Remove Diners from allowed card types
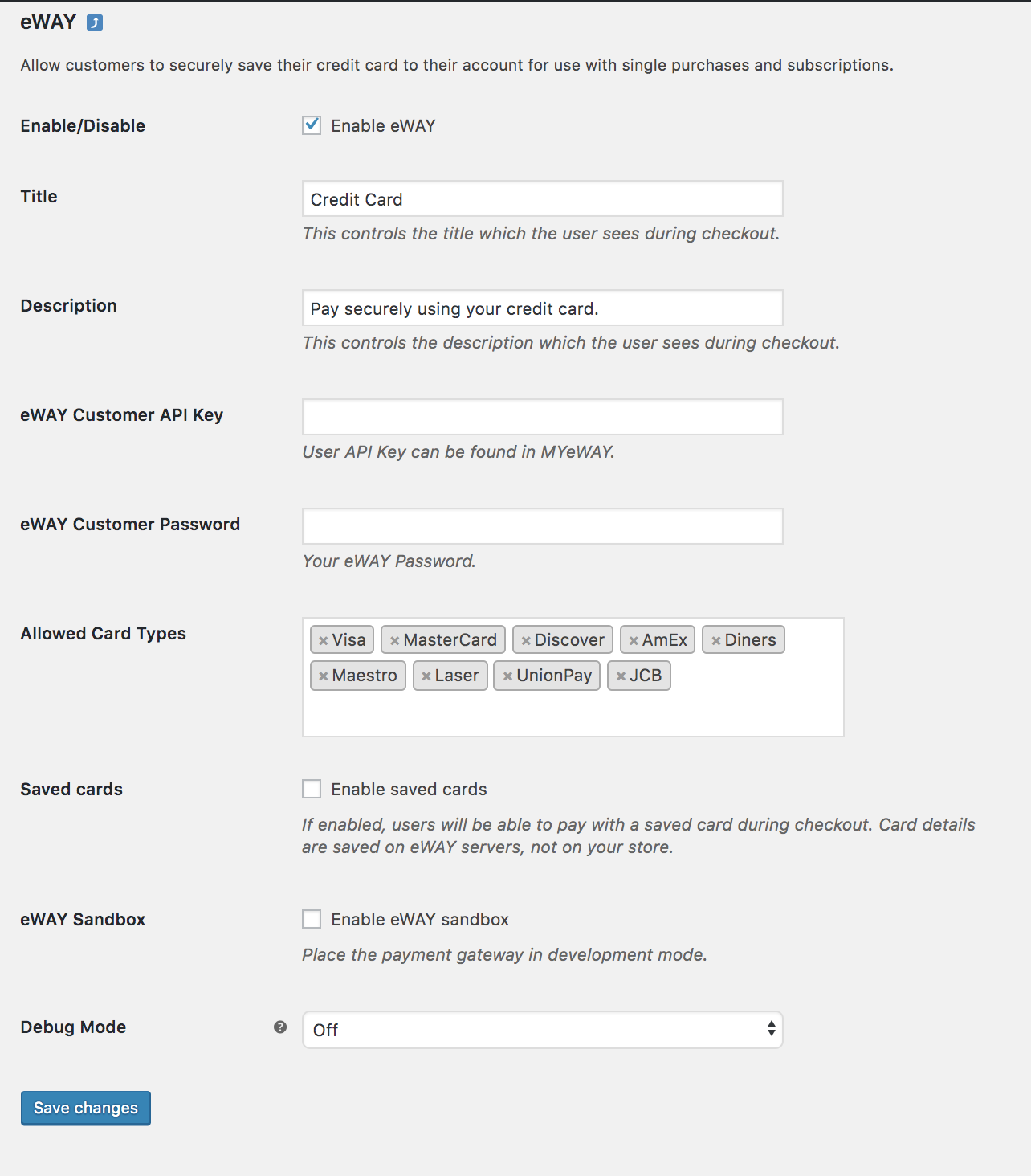Screen dimensions: 1031x1176 pos(715,639)
